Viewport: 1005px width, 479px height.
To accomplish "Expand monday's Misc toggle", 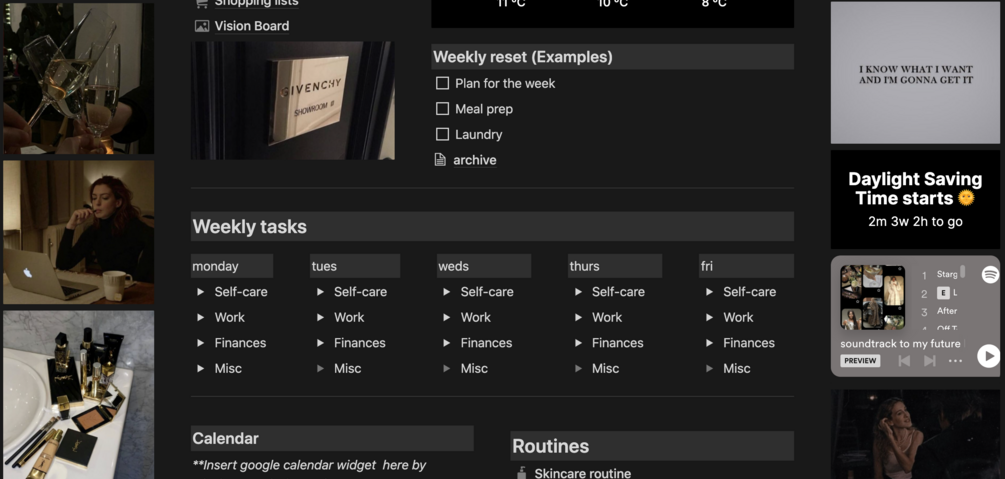I will click(201, 369).
